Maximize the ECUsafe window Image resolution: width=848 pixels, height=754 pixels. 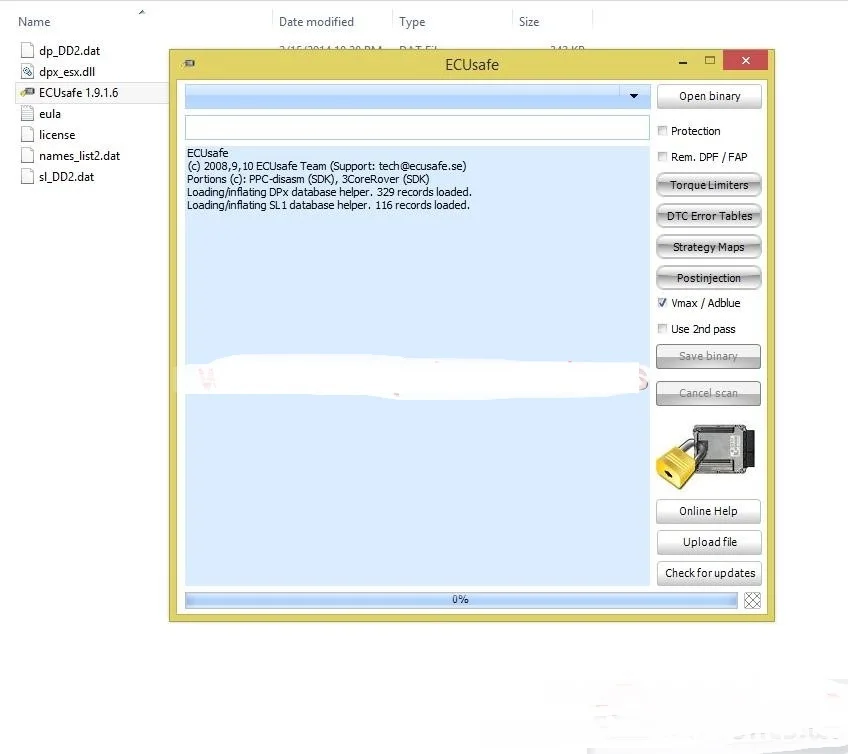point(710,61)
